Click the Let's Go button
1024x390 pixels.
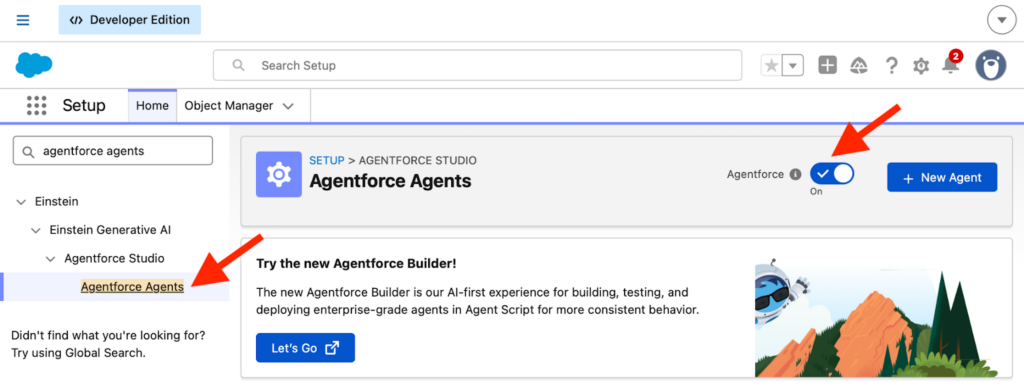(305, 348)
